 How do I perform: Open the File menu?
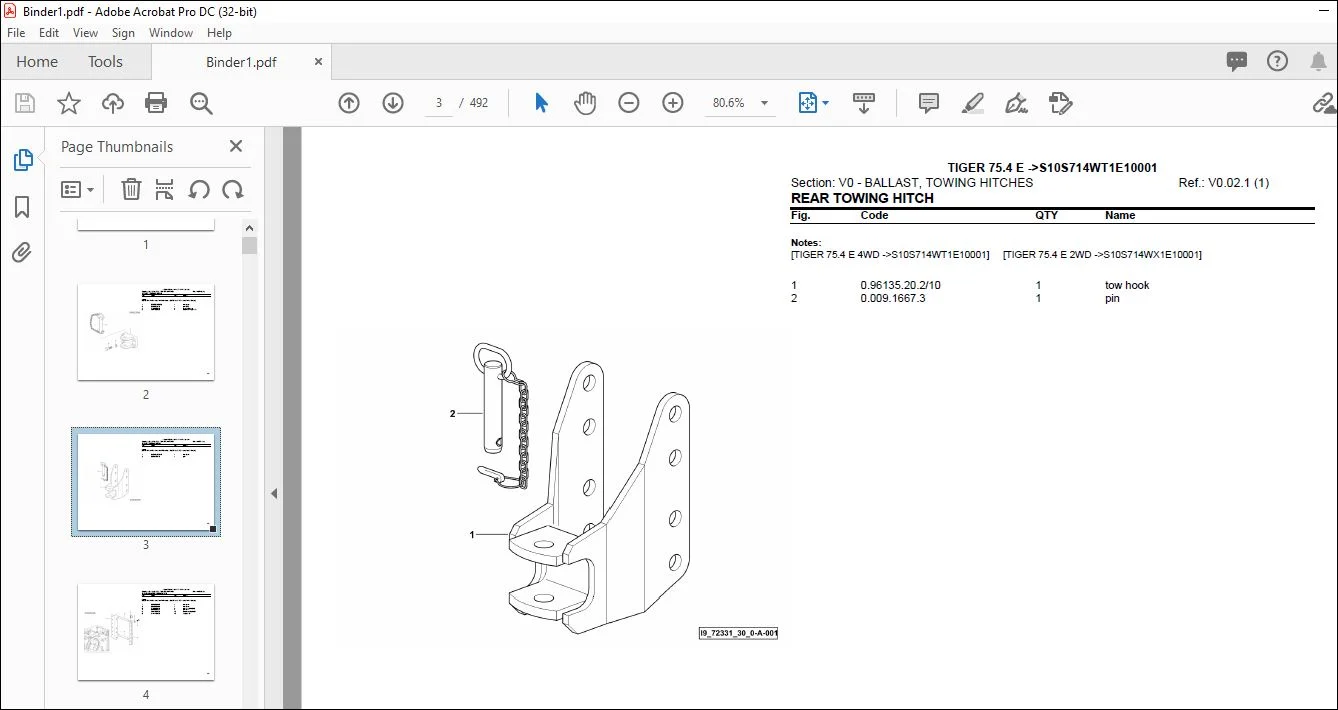(x=16, y=33)
